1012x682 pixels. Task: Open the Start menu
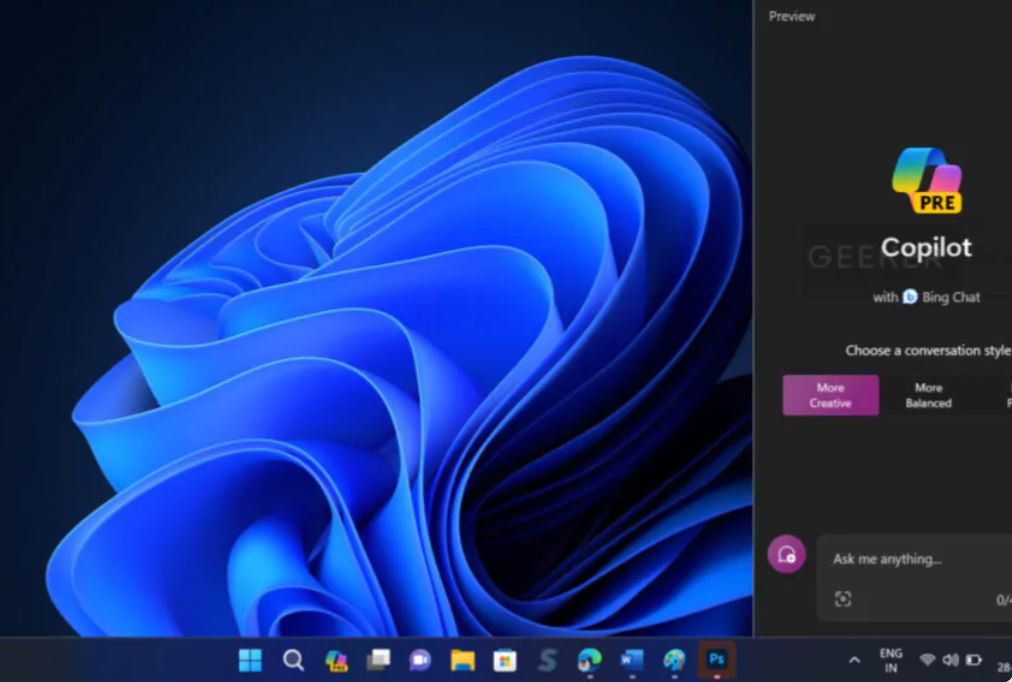point(249,661)
